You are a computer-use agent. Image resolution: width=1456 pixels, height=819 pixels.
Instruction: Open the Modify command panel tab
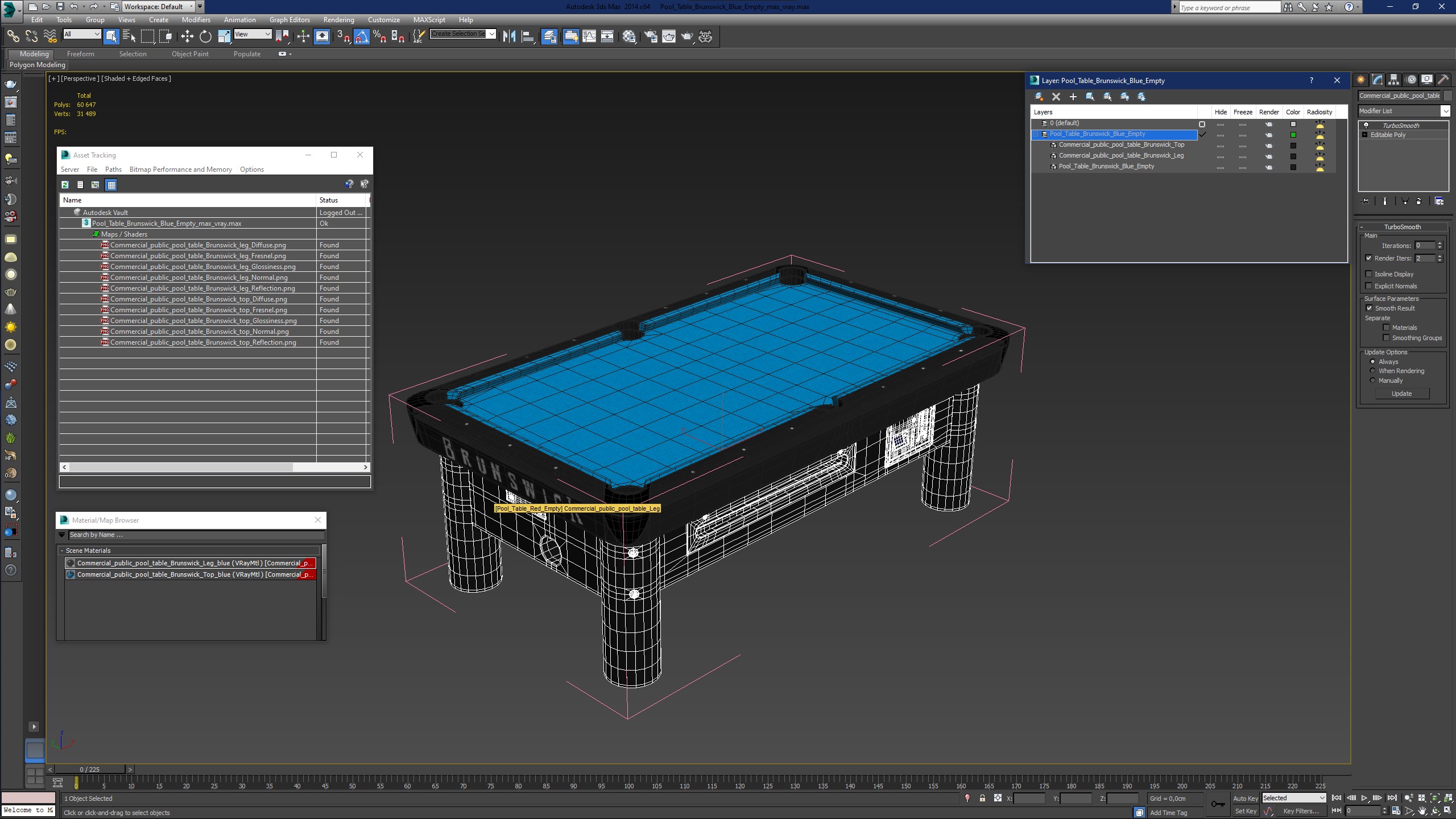1377,80
